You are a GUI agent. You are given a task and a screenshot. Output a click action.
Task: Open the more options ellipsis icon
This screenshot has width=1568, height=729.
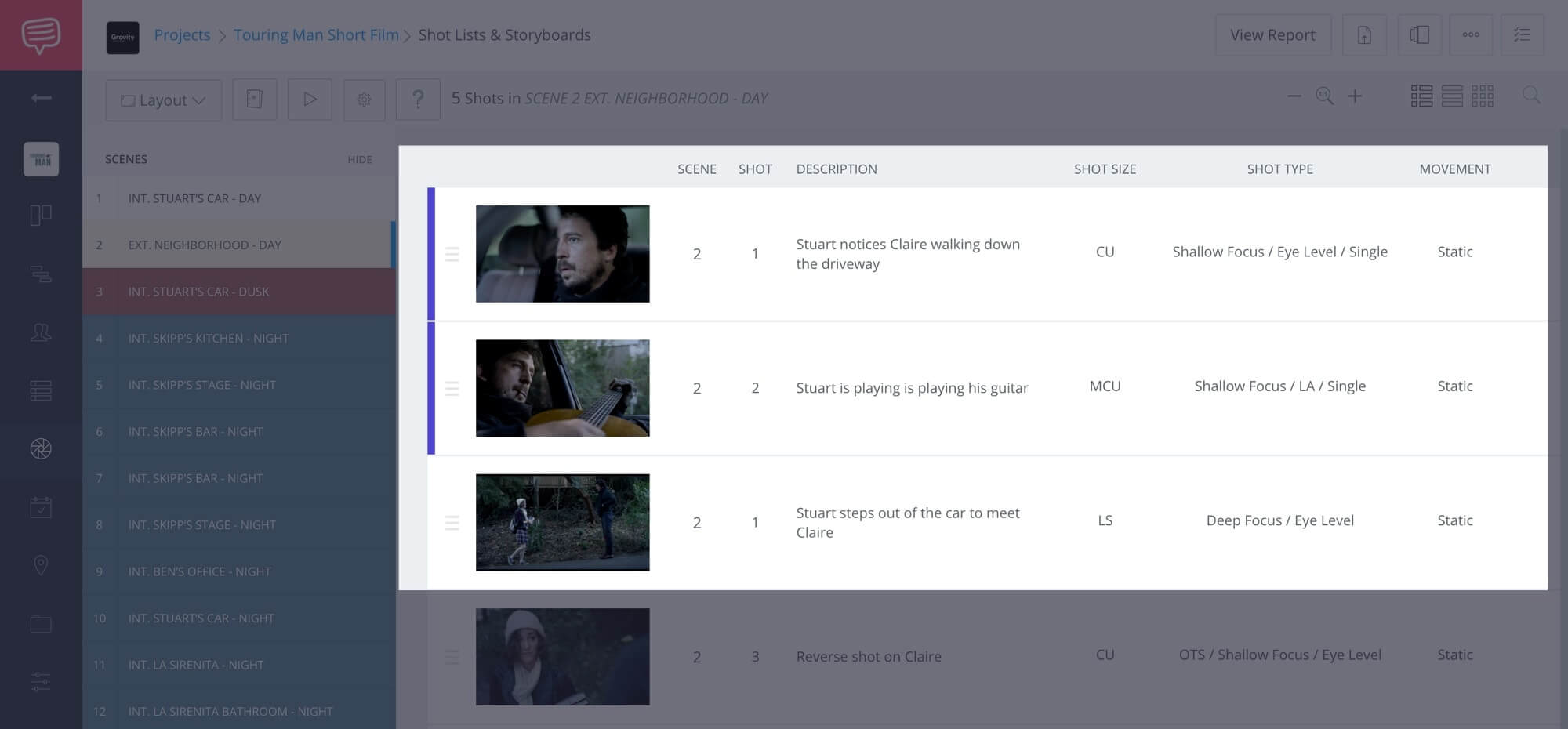[1472, 34]
